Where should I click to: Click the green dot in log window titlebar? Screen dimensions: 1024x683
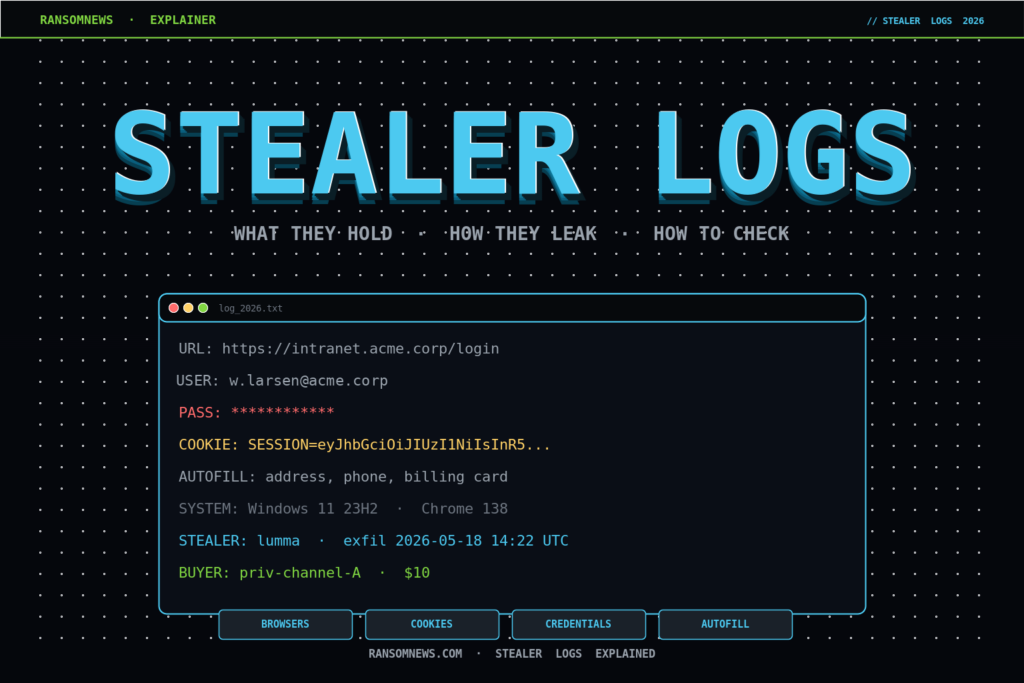[x=203, y=308]
